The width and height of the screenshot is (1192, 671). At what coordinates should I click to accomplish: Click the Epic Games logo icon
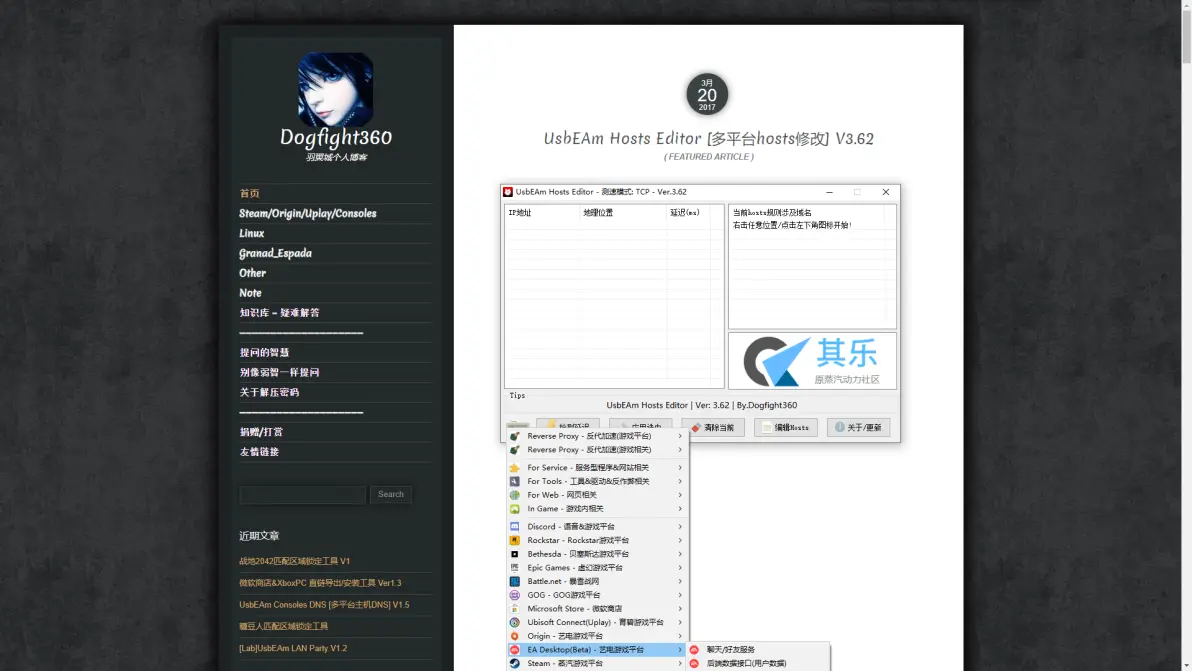click(515, 568)
